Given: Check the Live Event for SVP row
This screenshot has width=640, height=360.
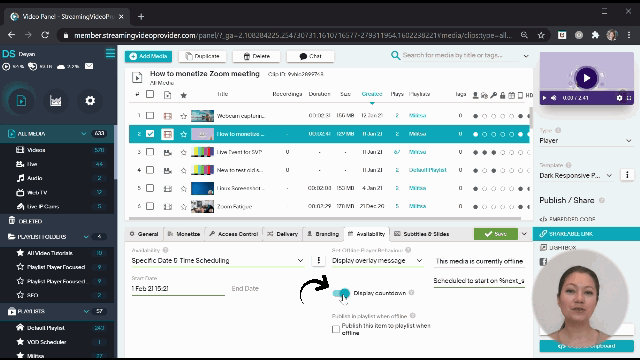Looking at the screenshot, I should [x=150, y=152].
